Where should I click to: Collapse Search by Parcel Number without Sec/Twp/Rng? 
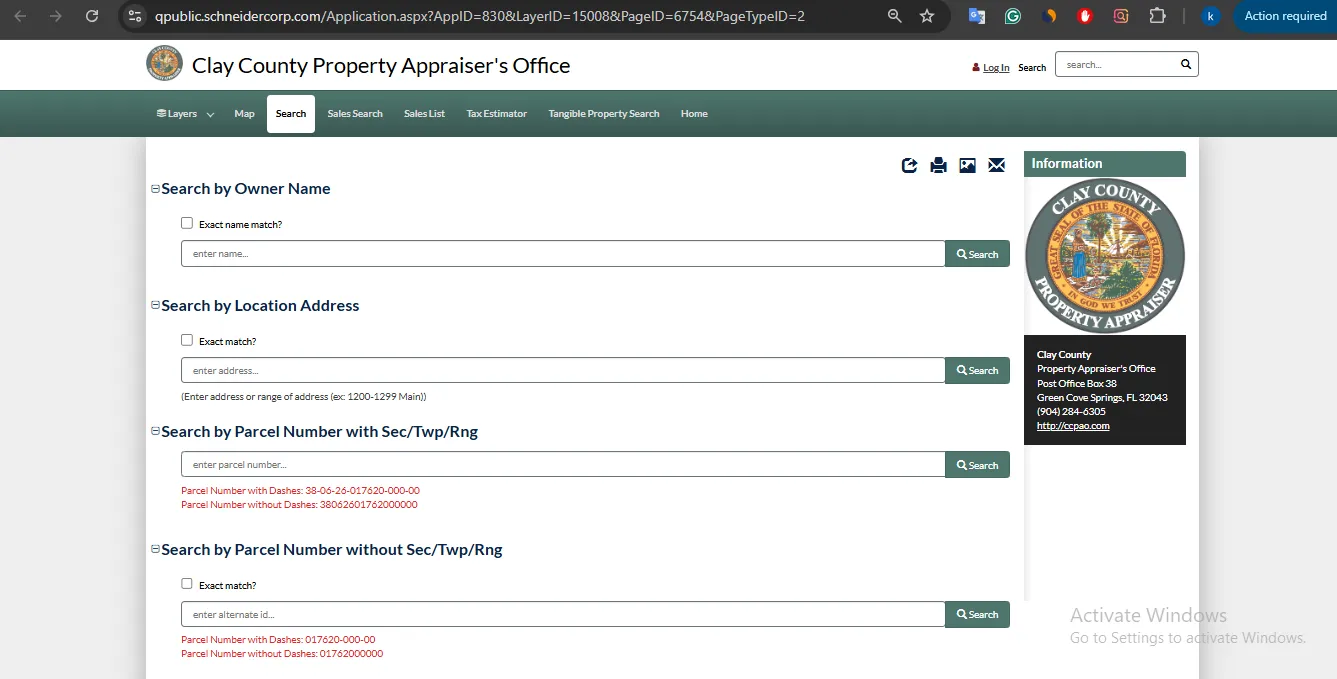tap(155, 550)
